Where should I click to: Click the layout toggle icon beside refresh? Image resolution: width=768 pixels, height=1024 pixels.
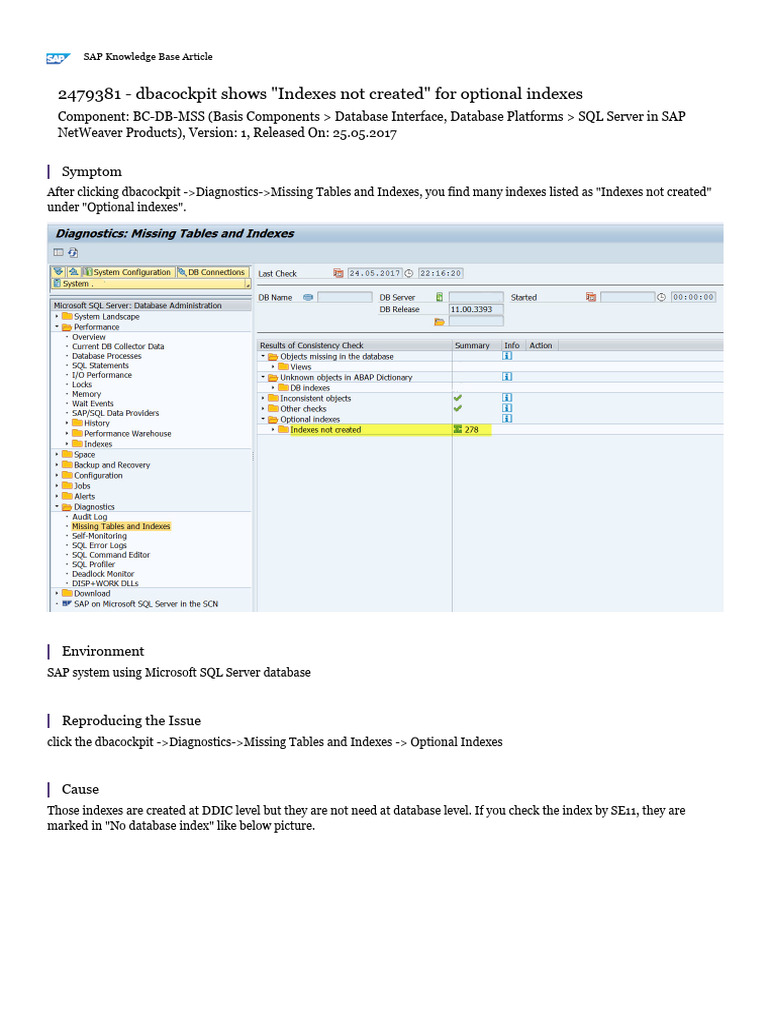58,253
